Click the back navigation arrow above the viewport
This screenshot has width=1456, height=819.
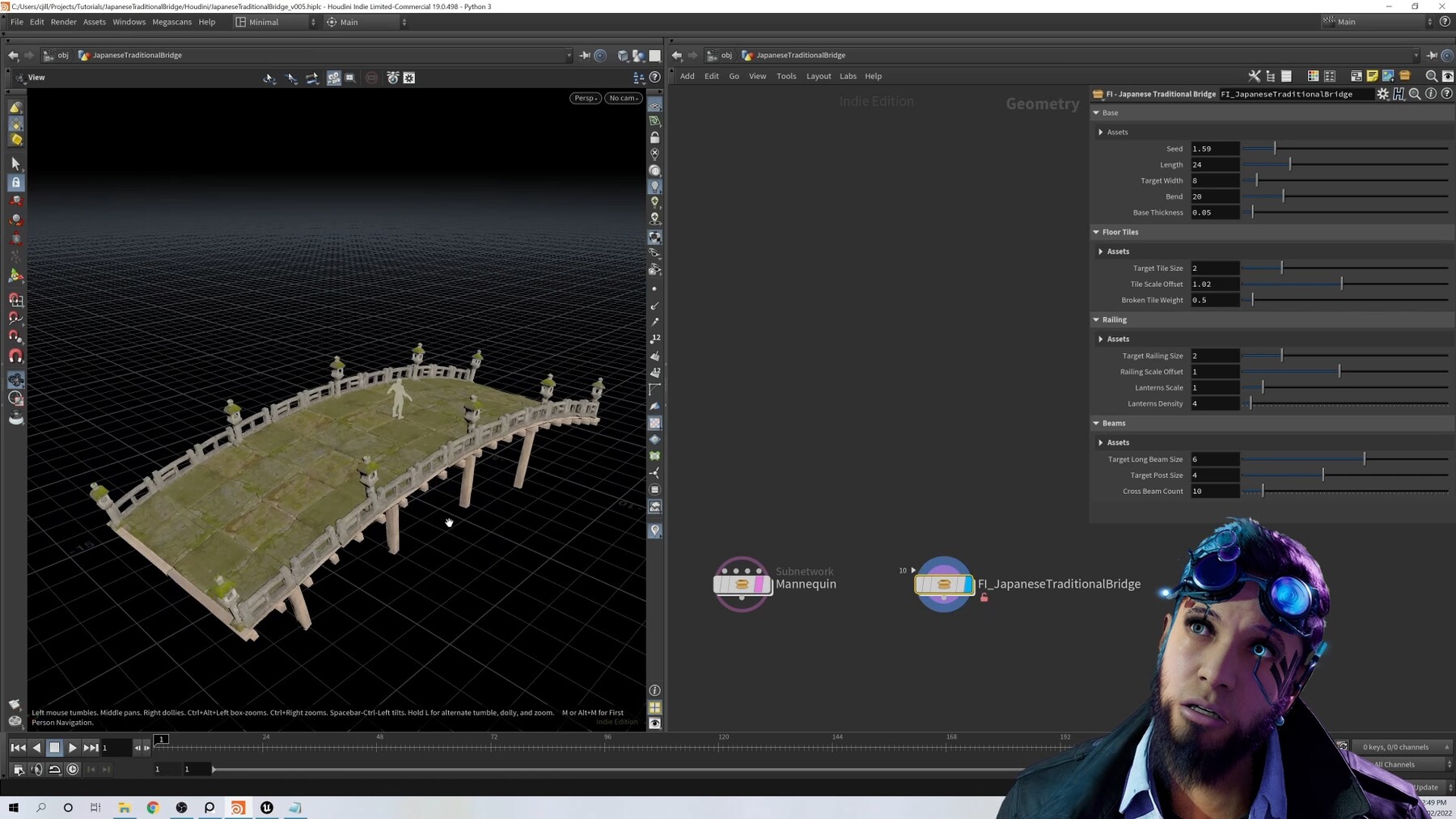click(x=13, y=55)
